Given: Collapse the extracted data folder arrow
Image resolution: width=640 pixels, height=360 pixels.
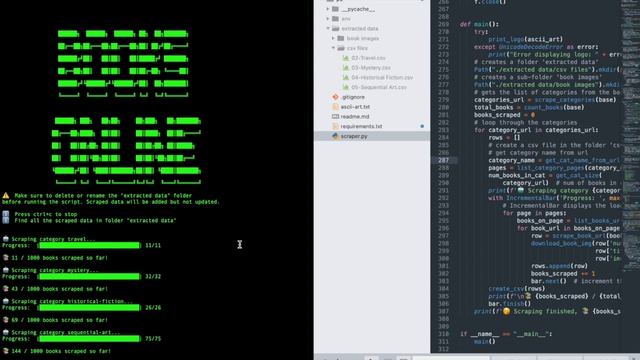Looking at the screenshot, I should tap(328, 29).
